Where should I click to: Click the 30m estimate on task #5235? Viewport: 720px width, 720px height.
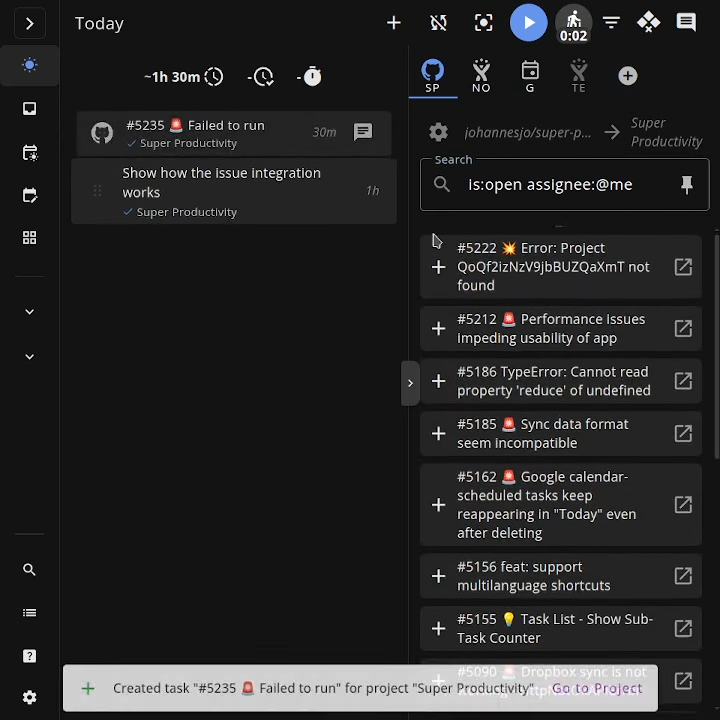point(324,132)
